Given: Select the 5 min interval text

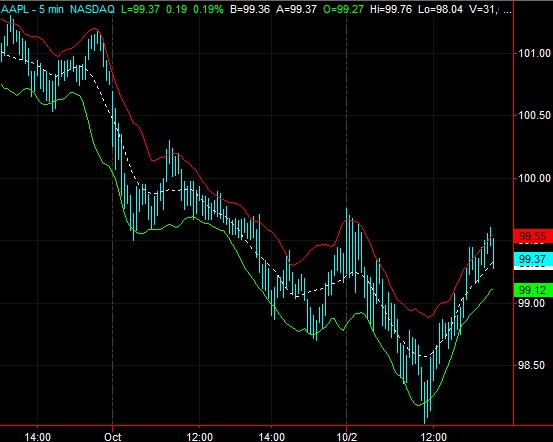Looking at the screenshot, I should click(51, 9).
